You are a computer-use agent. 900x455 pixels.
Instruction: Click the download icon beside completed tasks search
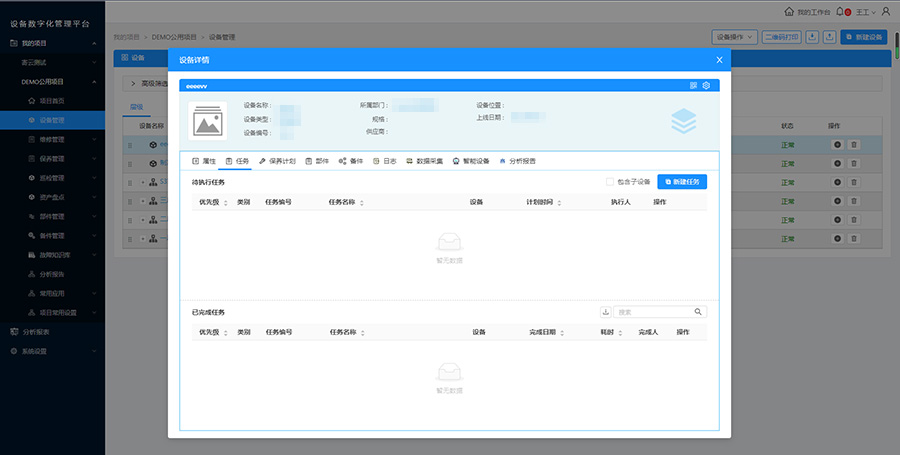tap(604, 312)
